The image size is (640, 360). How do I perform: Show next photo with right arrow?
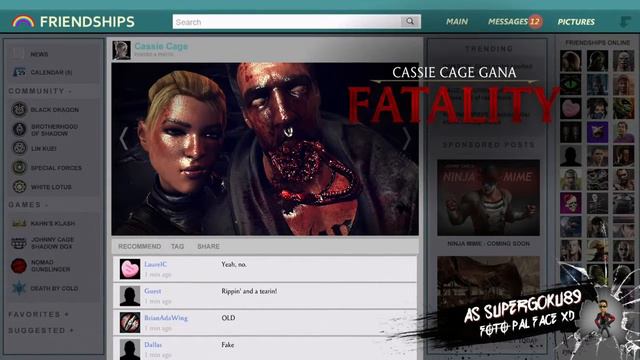(x=407, y=138)
